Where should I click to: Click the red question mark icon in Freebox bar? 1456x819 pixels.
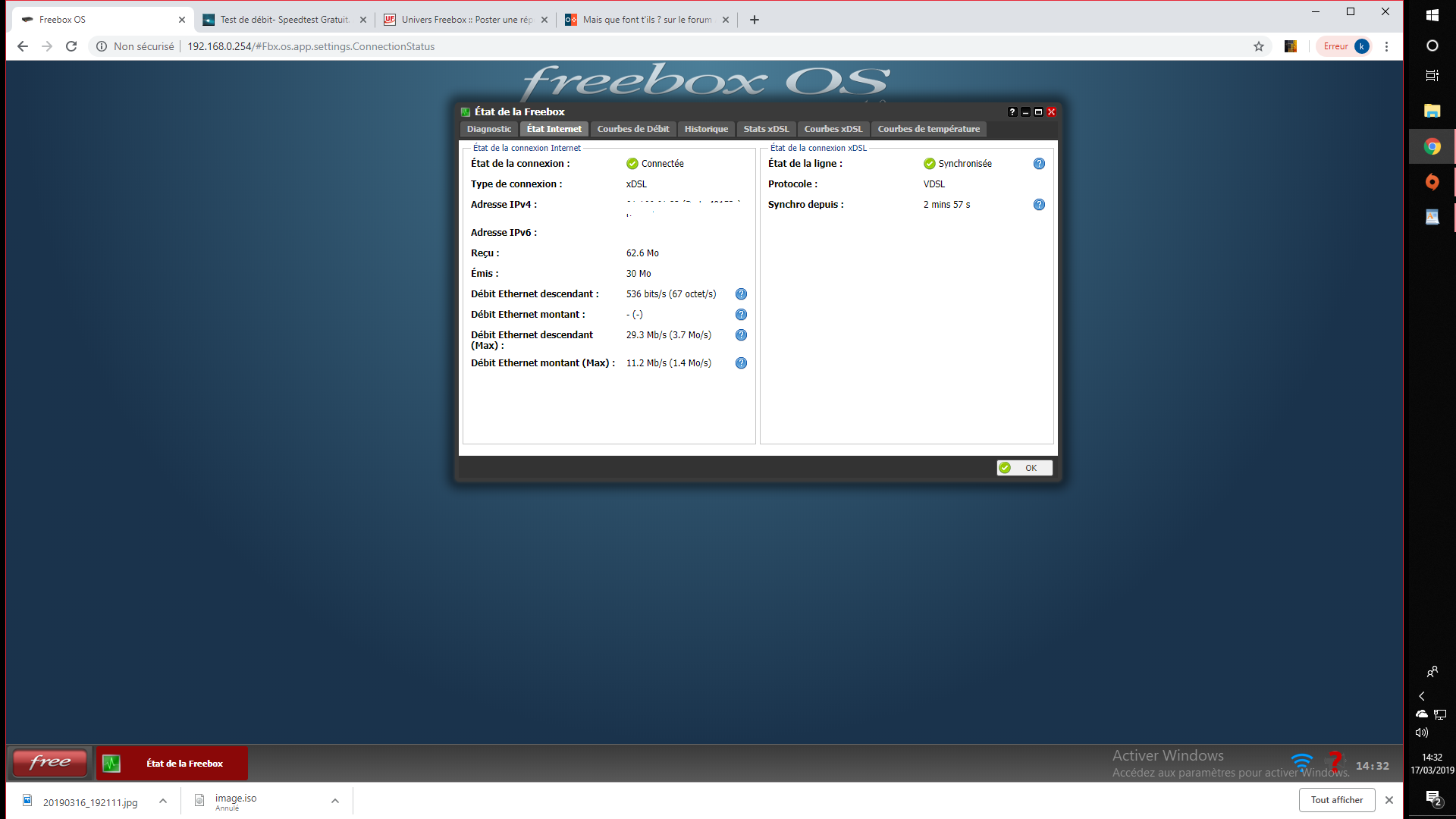pyautogui.click(x=1335, y=761)
